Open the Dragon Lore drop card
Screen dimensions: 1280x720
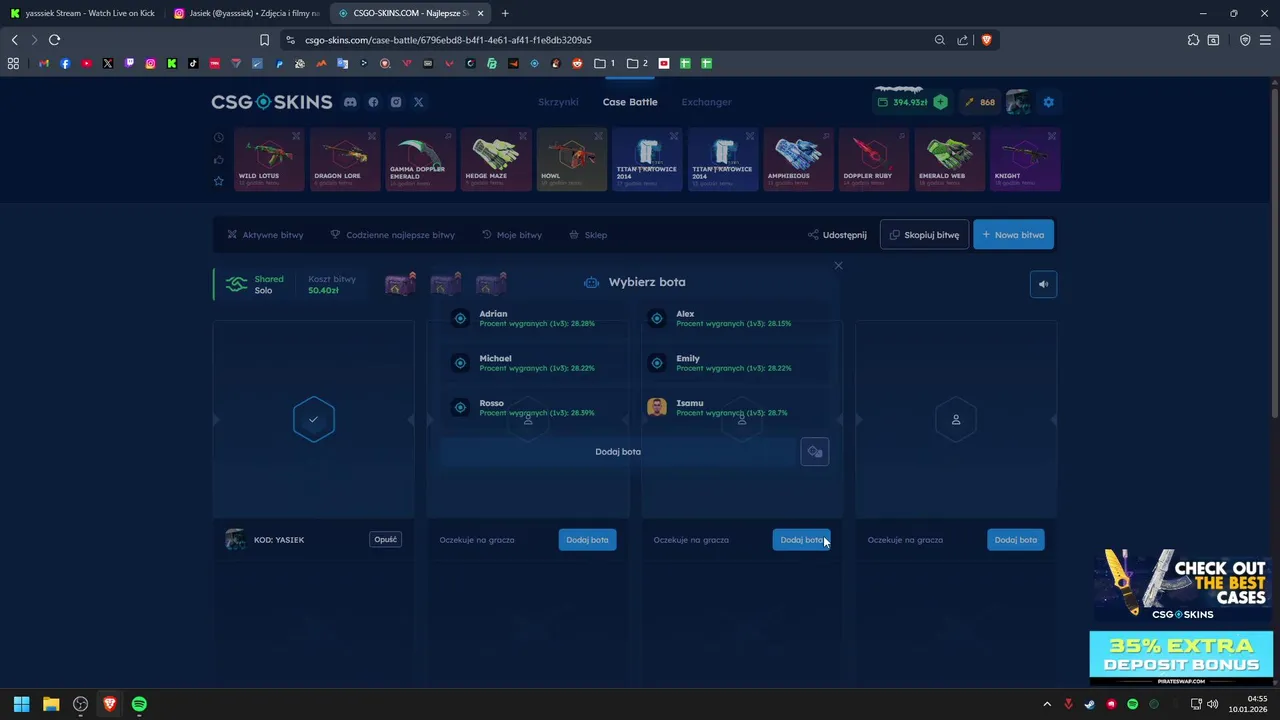tap(345, 159)
